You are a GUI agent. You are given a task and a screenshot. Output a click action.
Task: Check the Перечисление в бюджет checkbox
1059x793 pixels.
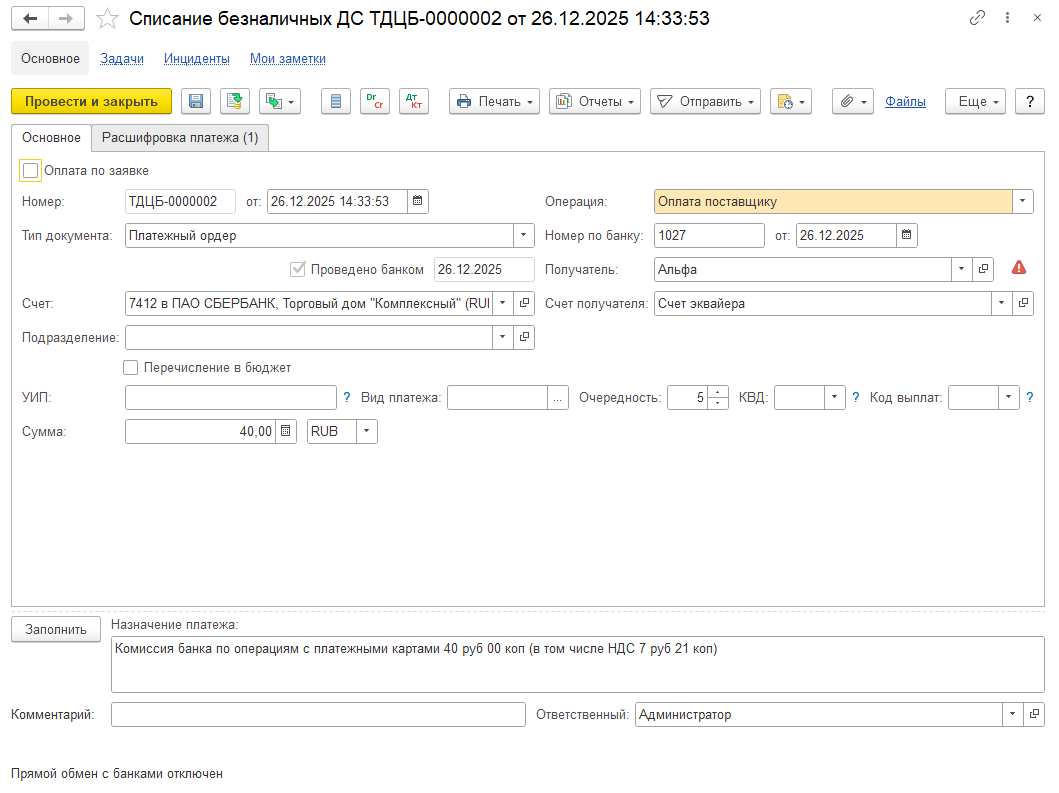(x=130, y=368)
